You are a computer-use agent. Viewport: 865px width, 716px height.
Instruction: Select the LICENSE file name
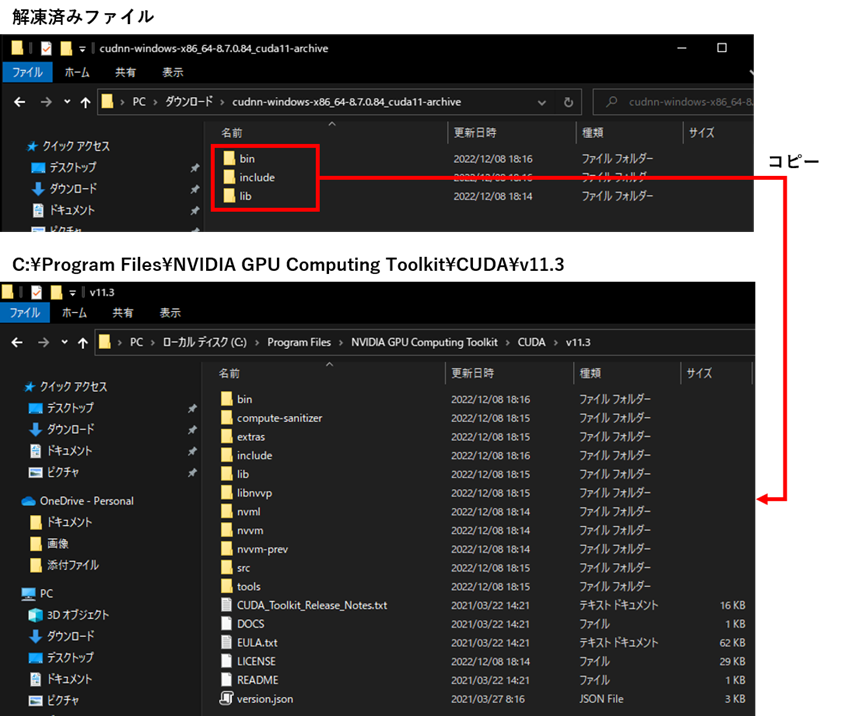tap(257, 661)
